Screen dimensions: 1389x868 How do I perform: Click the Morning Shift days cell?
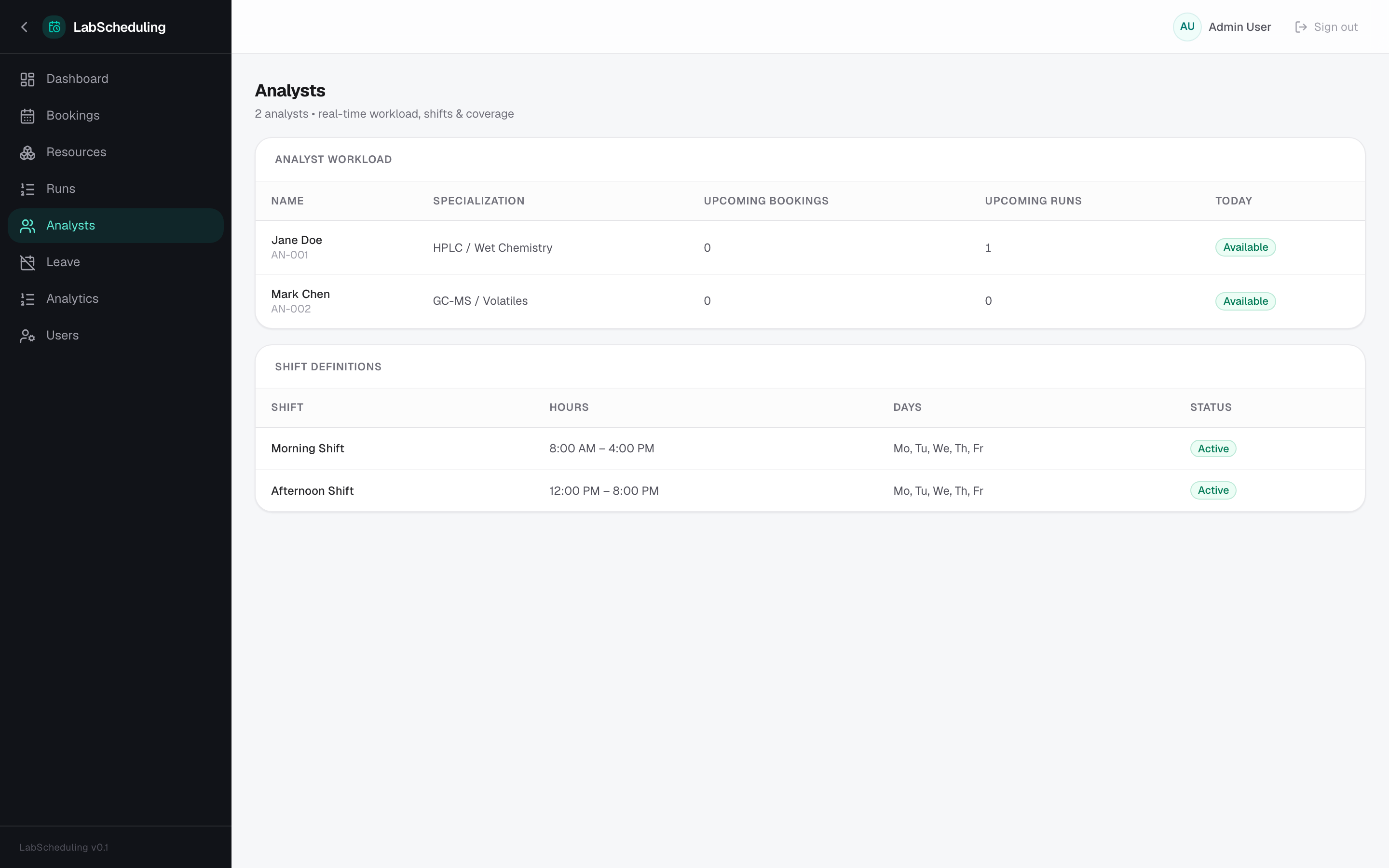point(938,448)
